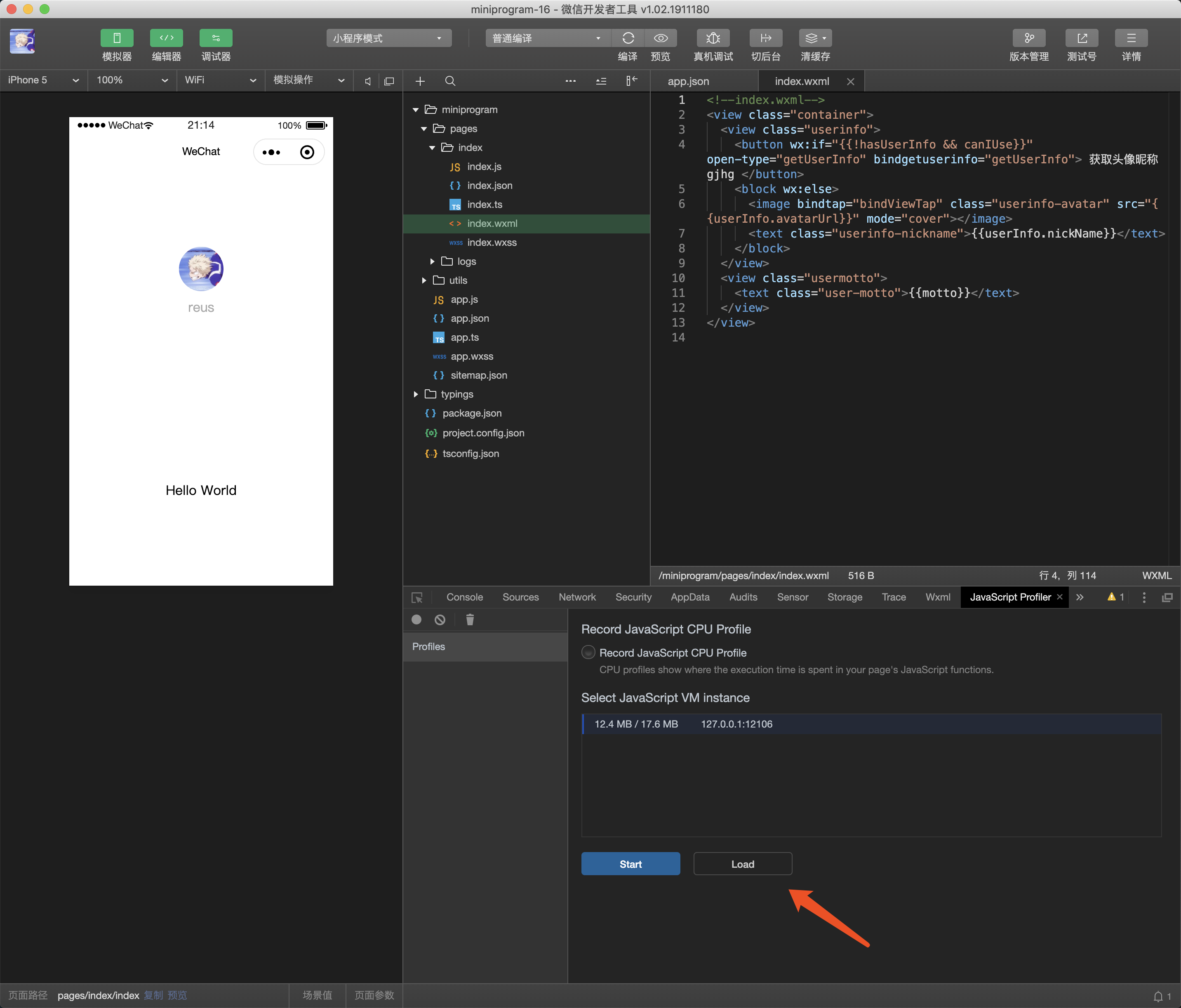This screenshot has width=1181, height=1008.
Task: Close the index.wxml editor tab
Action: (850, 82)
